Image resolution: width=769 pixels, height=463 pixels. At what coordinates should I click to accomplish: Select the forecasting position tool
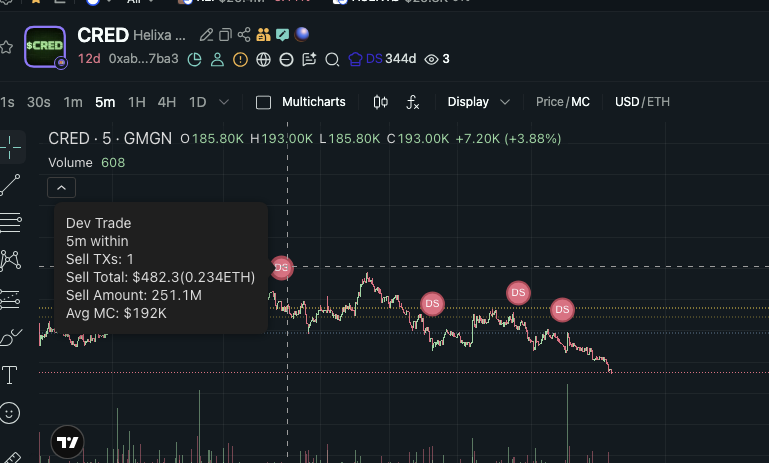point(10,299)
